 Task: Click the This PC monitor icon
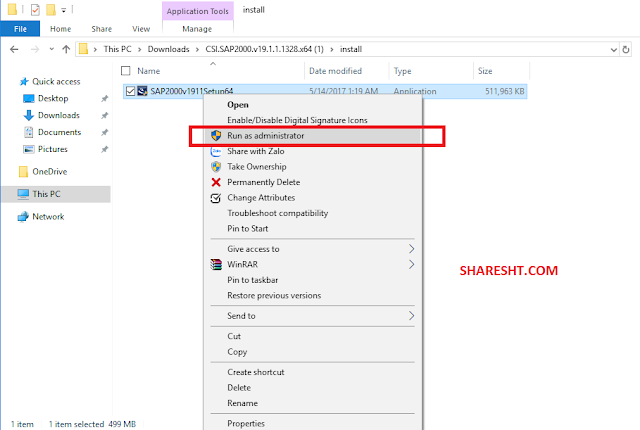point(23,194)
